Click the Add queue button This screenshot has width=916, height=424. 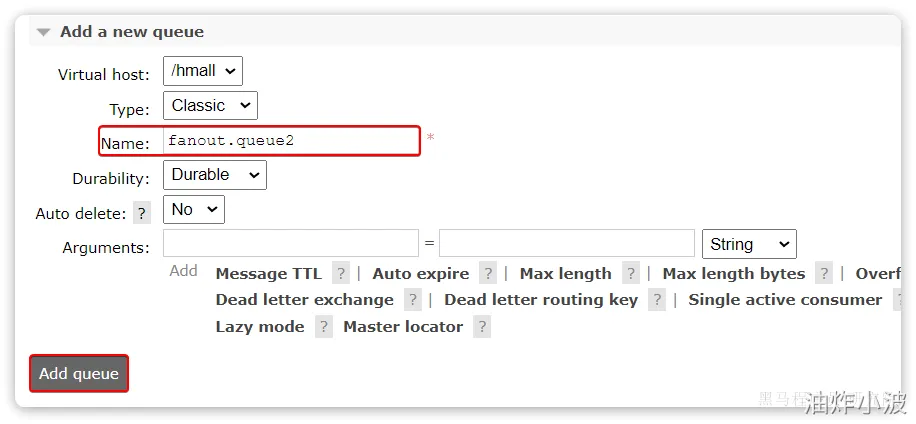tap(79, 374)
